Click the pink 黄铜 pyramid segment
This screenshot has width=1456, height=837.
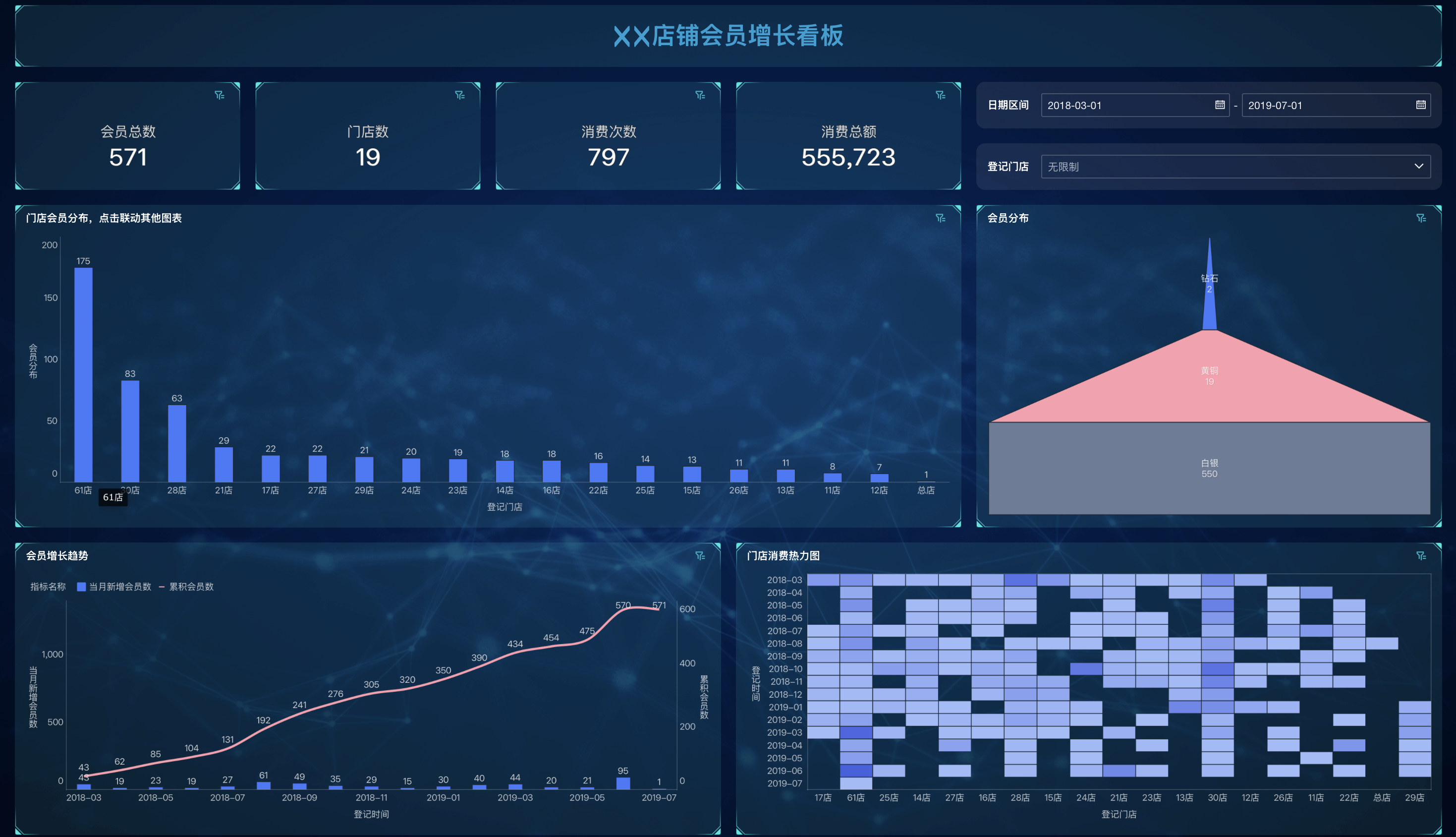coord(1209,391)
